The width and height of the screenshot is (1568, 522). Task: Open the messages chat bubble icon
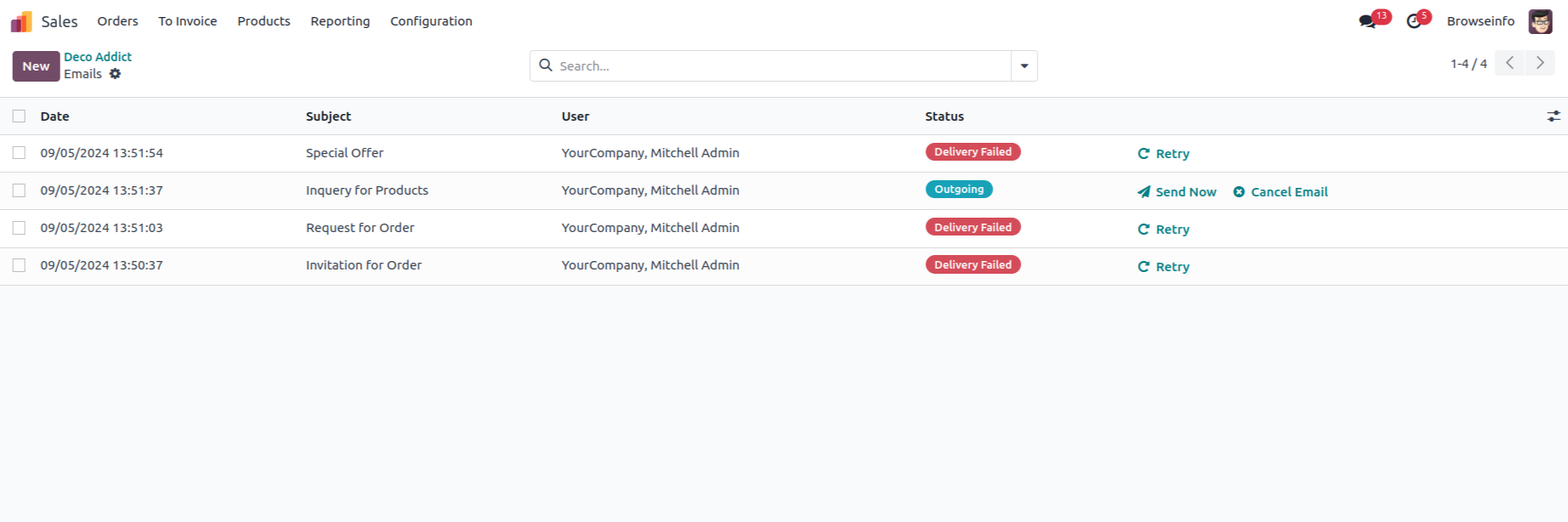click(x=1367, y=21)
